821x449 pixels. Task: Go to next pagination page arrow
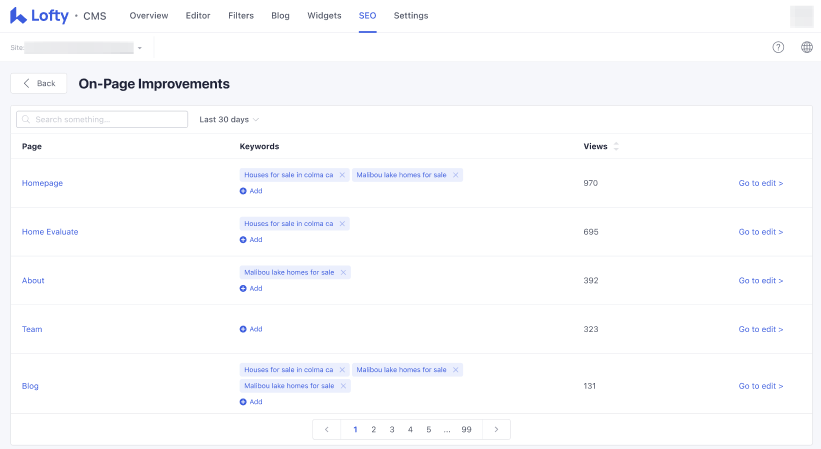tap(496, 430)
